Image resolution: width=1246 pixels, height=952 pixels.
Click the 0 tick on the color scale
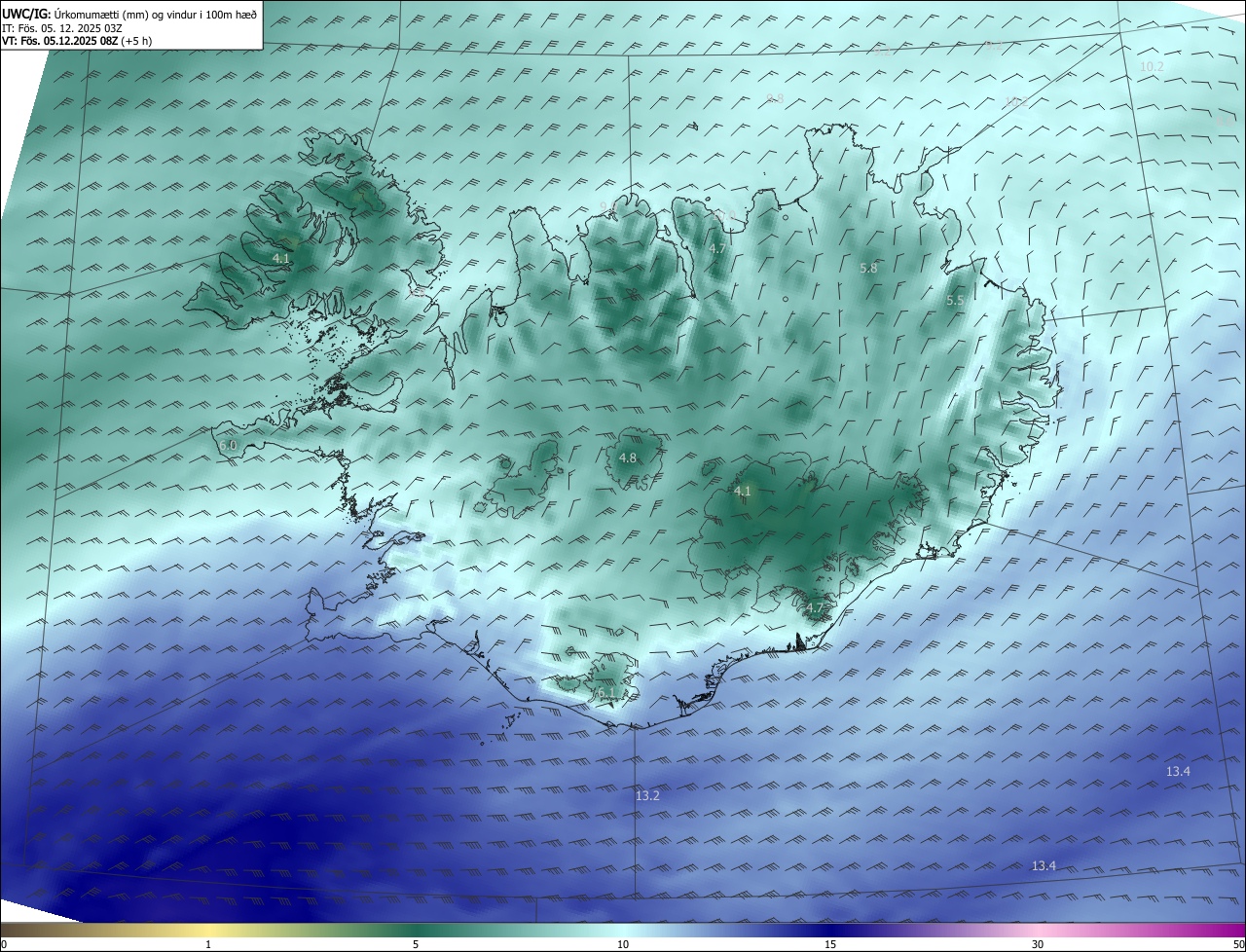point(4,944)
